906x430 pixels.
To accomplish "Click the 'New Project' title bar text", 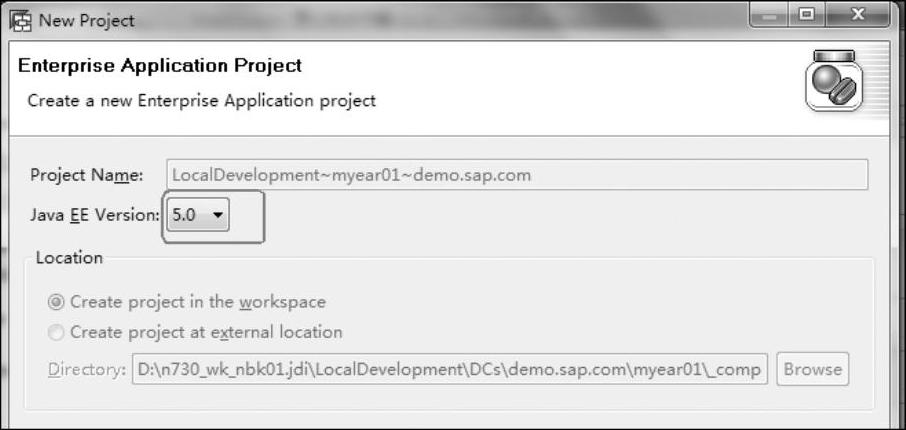I will click(87, 21).
